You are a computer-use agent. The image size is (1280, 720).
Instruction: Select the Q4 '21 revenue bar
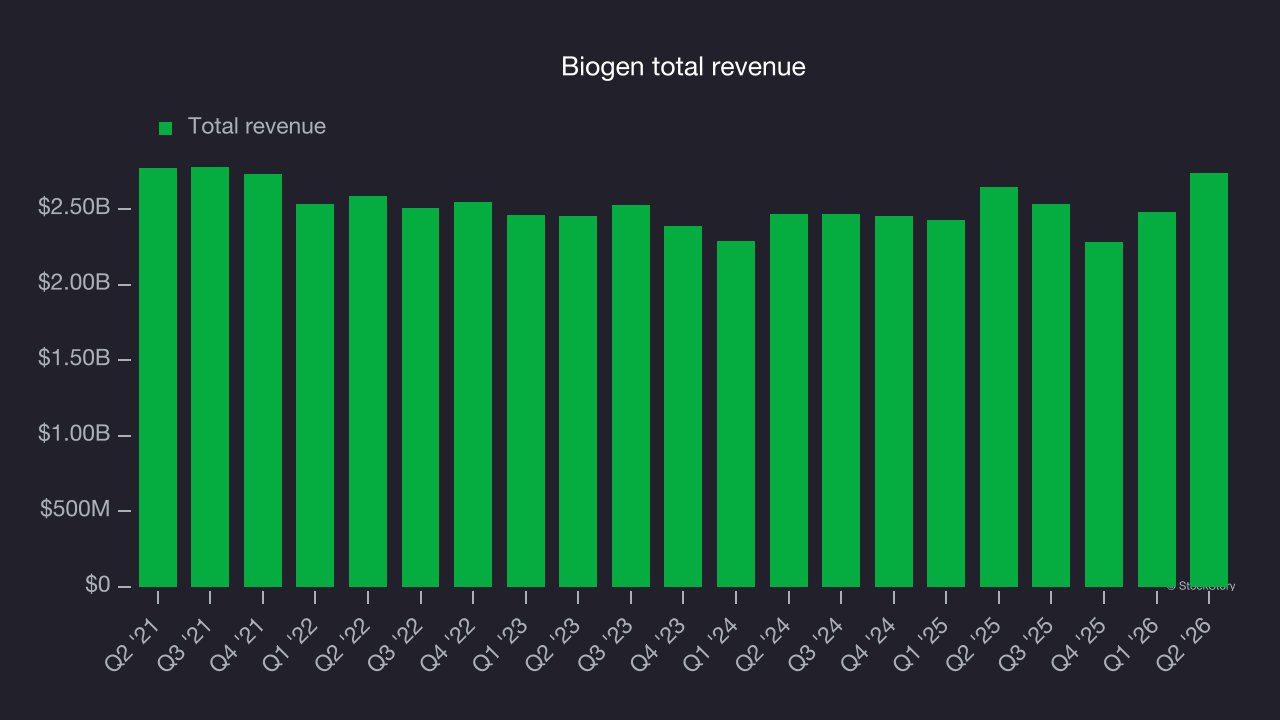coord(263,381)
